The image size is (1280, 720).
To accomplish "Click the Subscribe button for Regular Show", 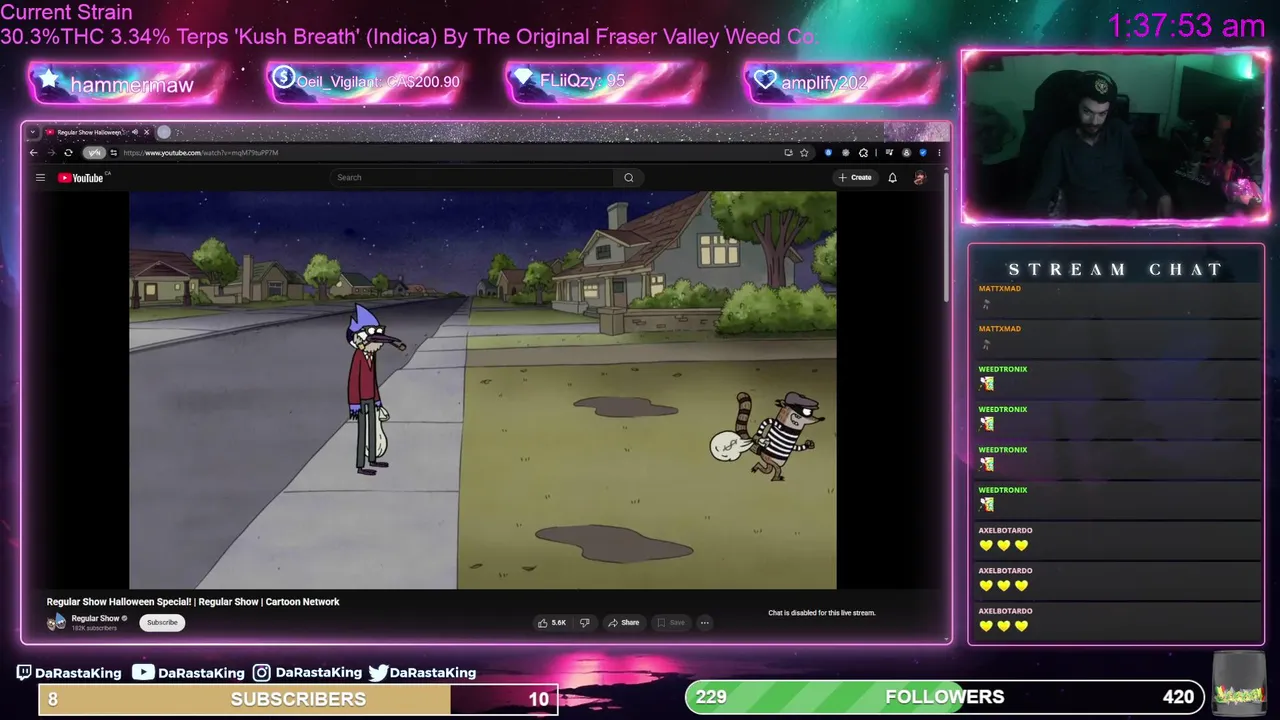I will (162, 622).
